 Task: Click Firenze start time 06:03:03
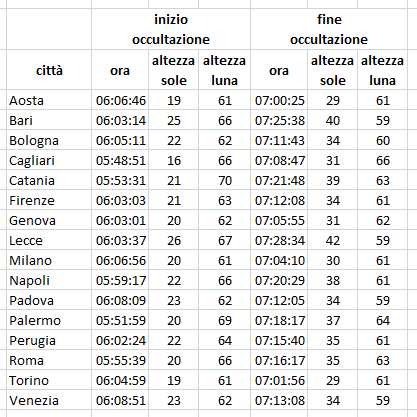click(120, 200)
